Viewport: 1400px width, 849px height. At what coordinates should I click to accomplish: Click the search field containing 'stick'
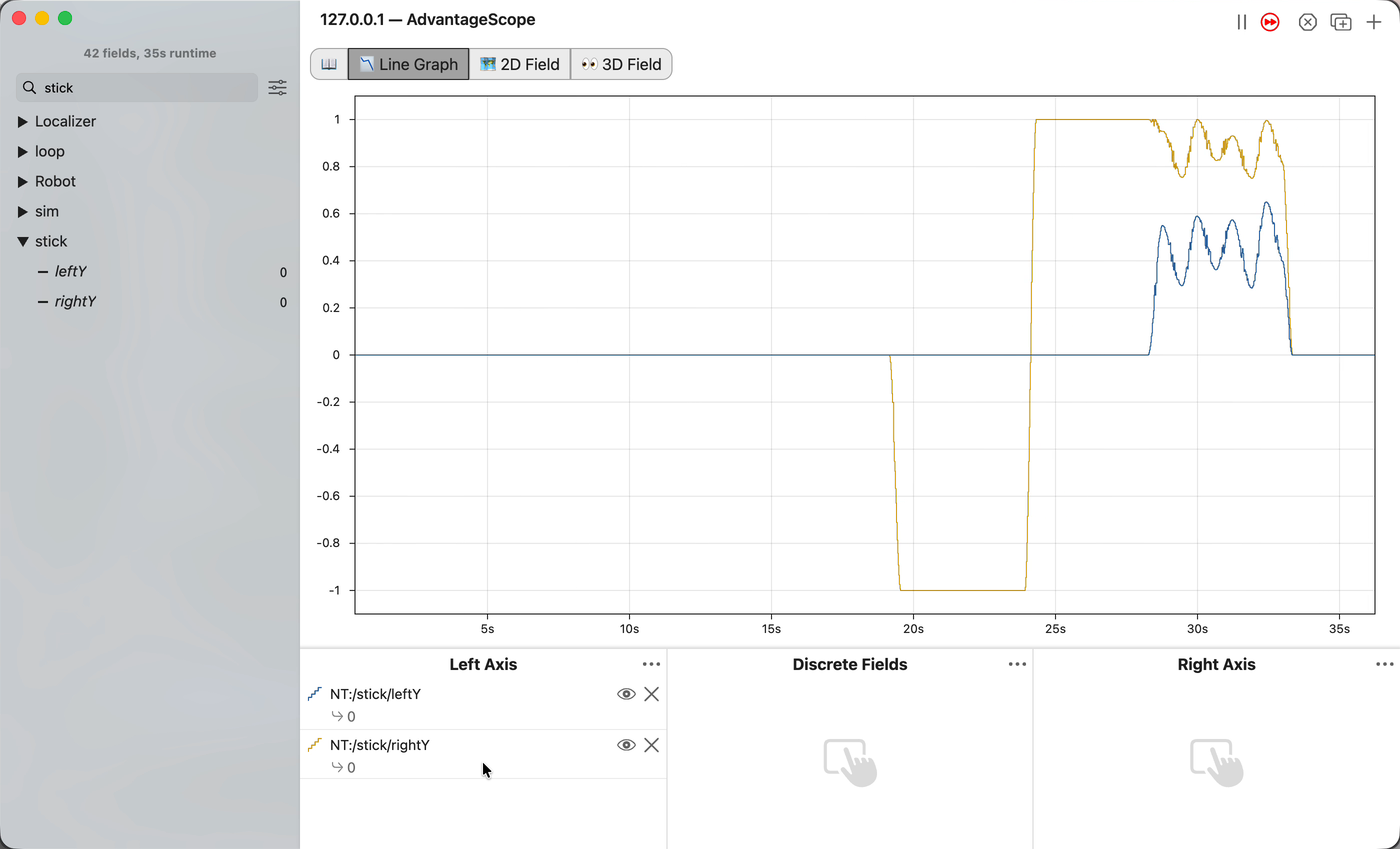[137, 88]
